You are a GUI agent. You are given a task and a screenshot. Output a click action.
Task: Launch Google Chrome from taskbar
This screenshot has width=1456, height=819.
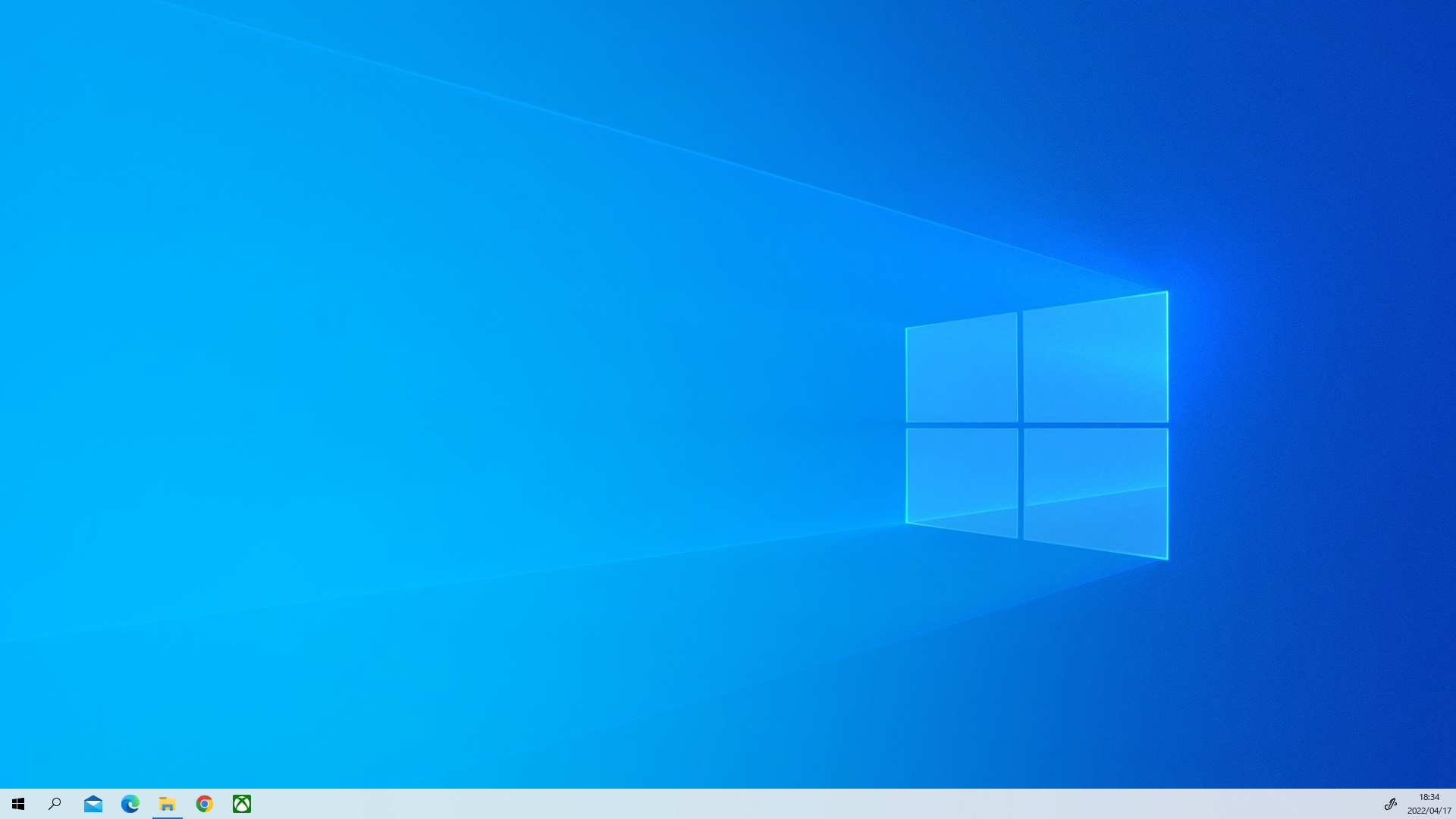(x=205, y=804)
